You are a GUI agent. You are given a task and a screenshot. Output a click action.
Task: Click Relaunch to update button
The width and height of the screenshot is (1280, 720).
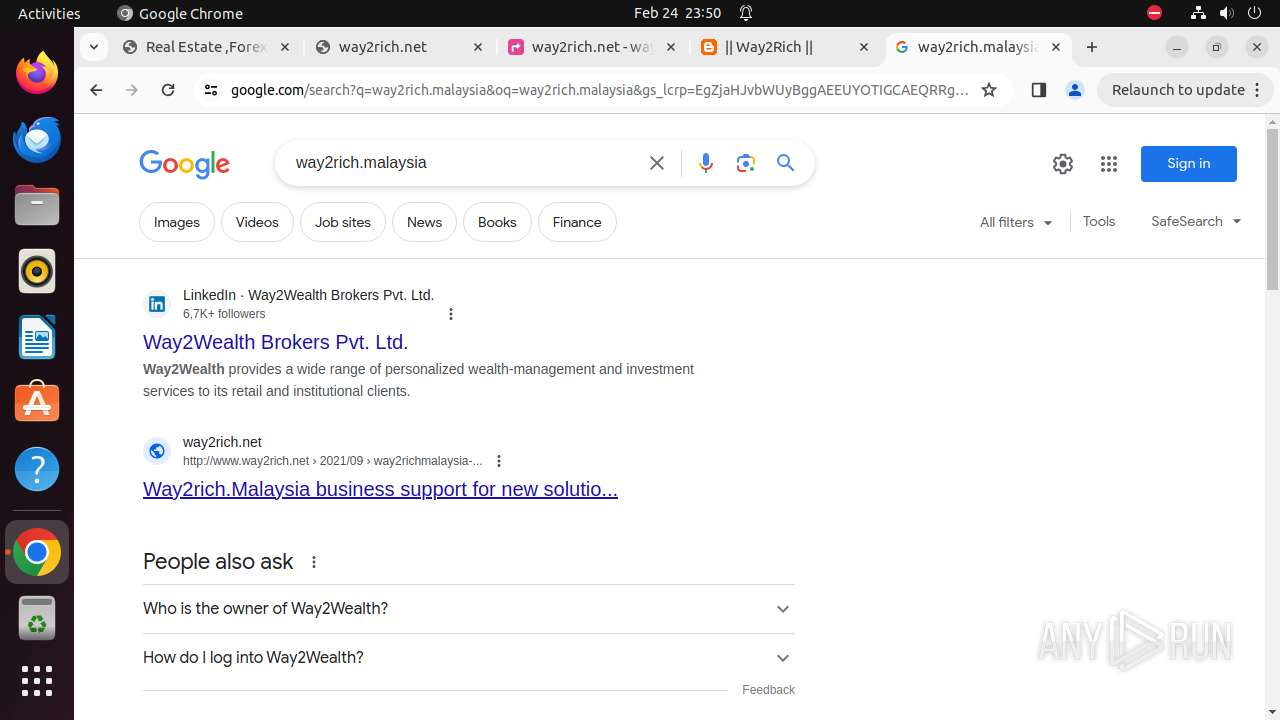[x=1185, y=90]
